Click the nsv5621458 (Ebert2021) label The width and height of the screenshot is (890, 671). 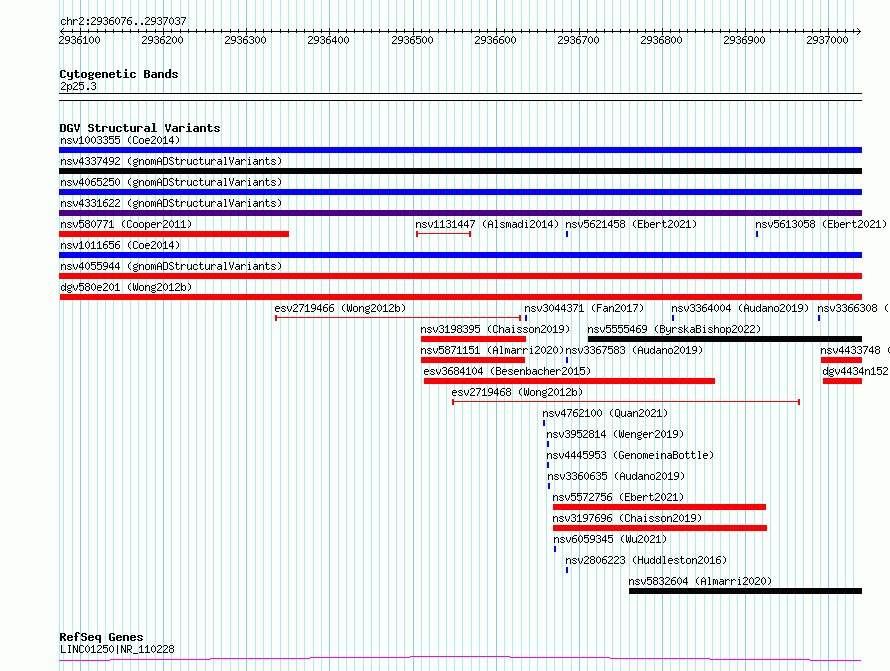[x=631, y=224]
